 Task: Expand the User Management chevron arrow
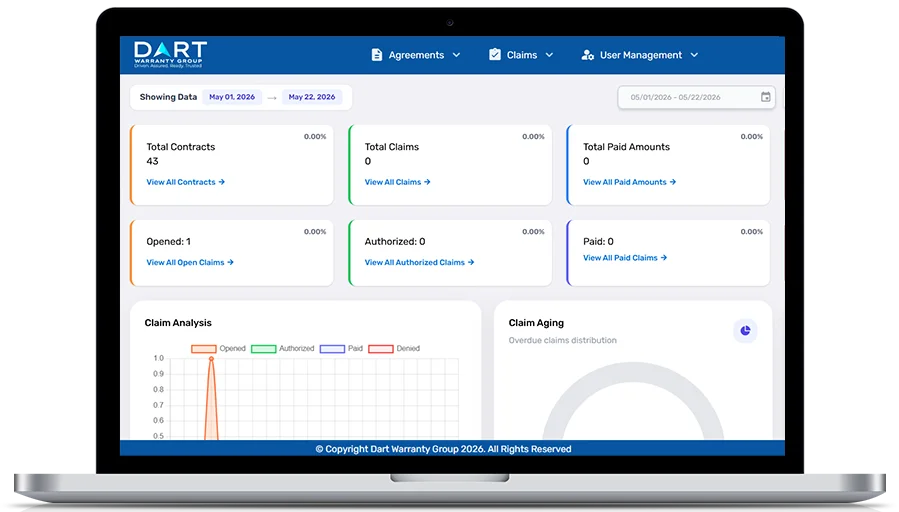click(x=694, y=55)
